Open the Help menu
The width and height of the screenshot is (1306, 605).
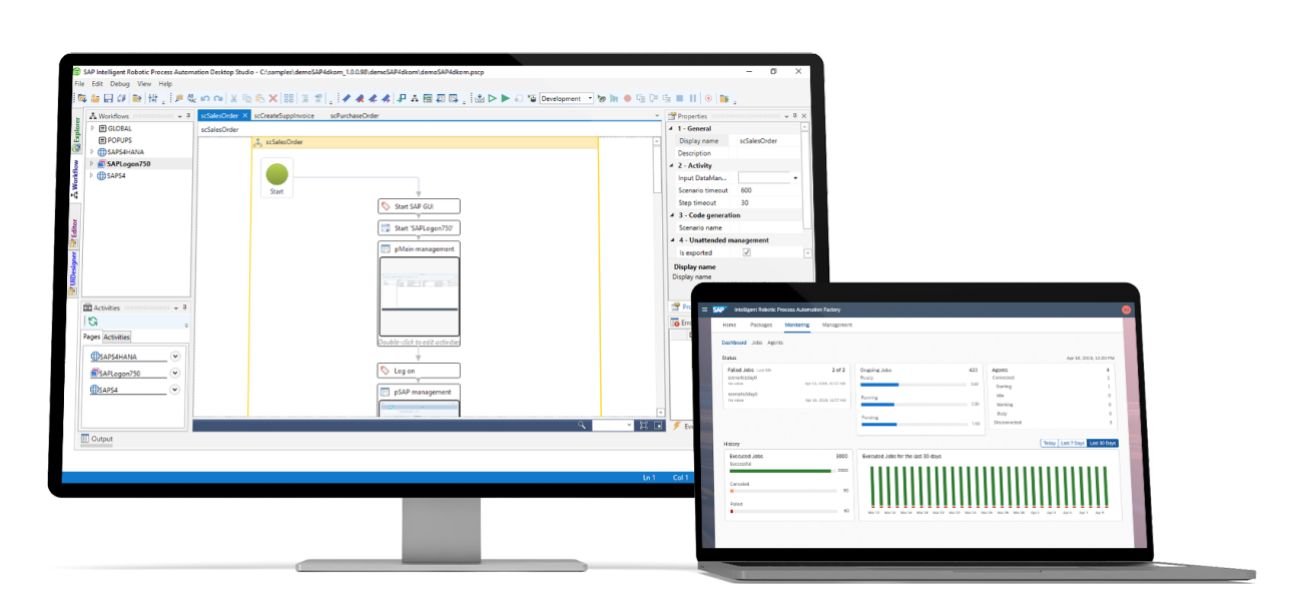tap(165, 84)
